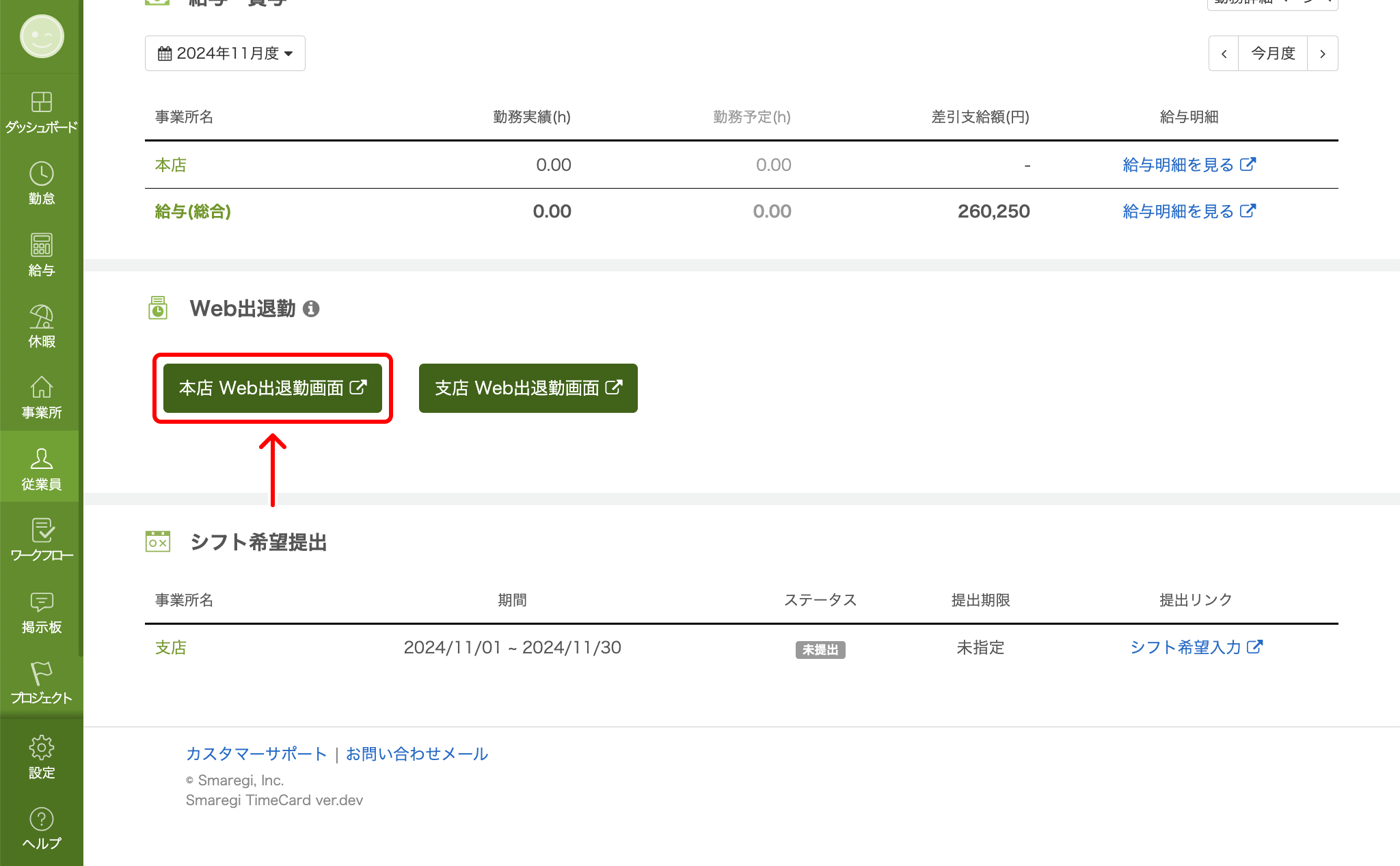This screenshot has width=1400, height=866.
Task: Click the smiley profile avatar
Action: (42, 36)
